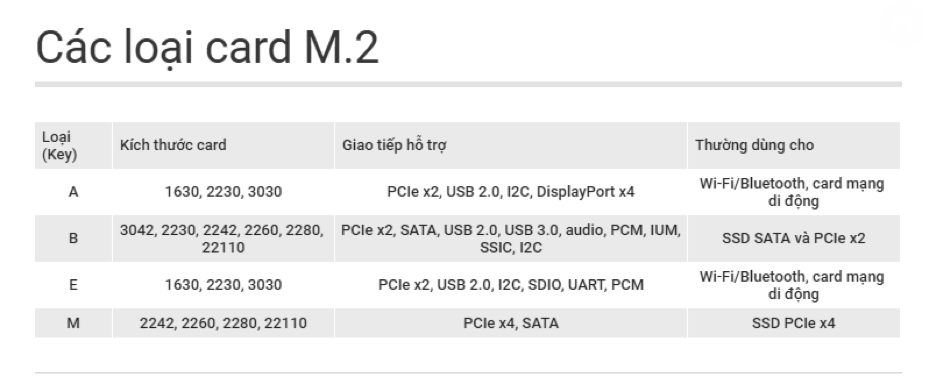Select the 'Thường dùng cho' column header
Screen dimensions: 941x388
793,146
